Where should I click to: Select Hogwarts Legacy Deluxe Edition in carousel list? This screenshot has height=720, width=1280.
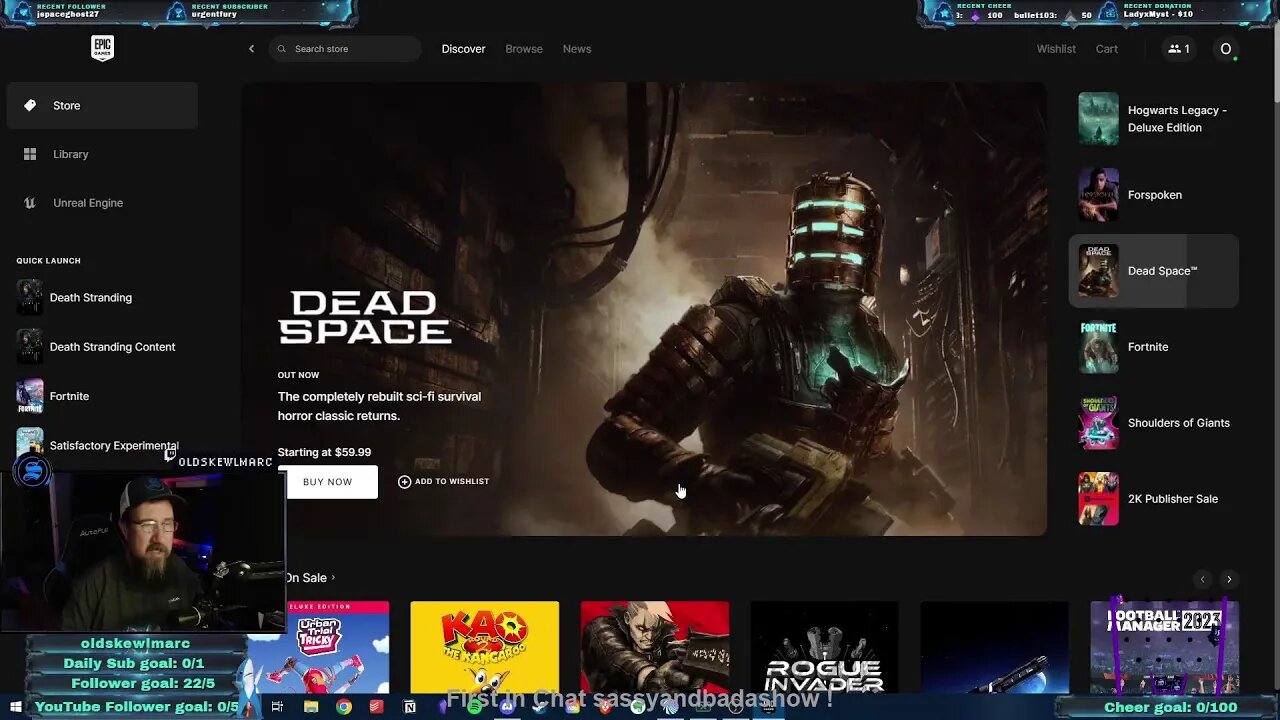tap(1154, 119)
